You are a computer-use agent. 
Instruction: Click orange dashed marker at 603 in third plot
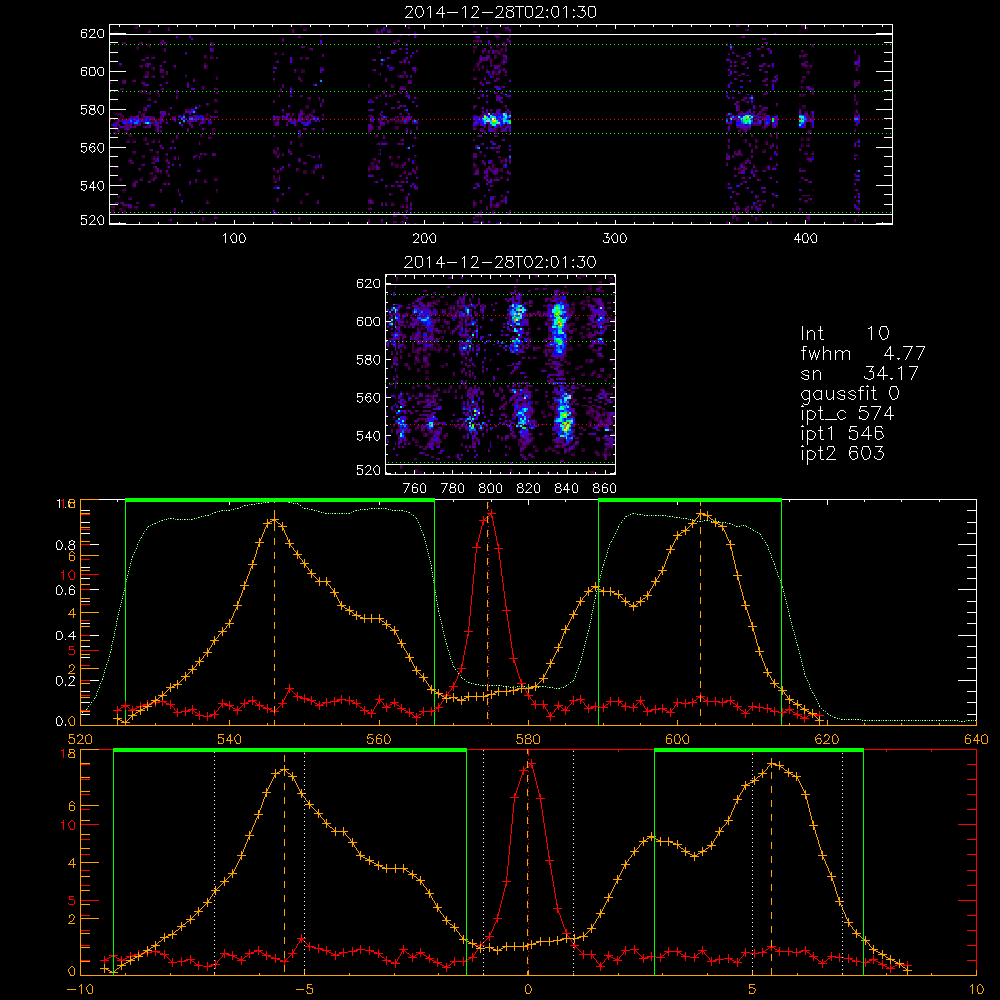(x=700, y=617)
